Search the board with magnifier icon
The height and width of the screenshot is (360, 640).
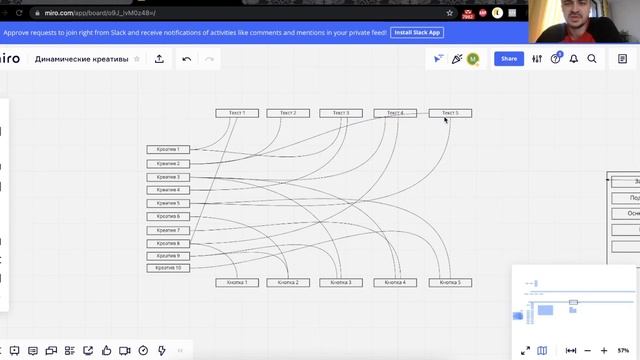pyautogui.click(x=592, y=59)
